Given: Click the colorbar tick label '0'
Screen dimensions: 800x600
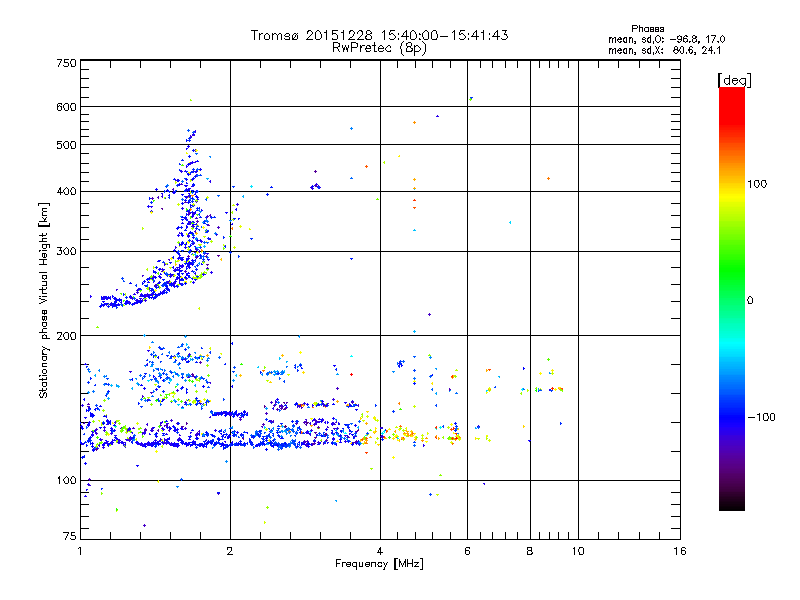Looking at the screenshot, I should 750,300.
